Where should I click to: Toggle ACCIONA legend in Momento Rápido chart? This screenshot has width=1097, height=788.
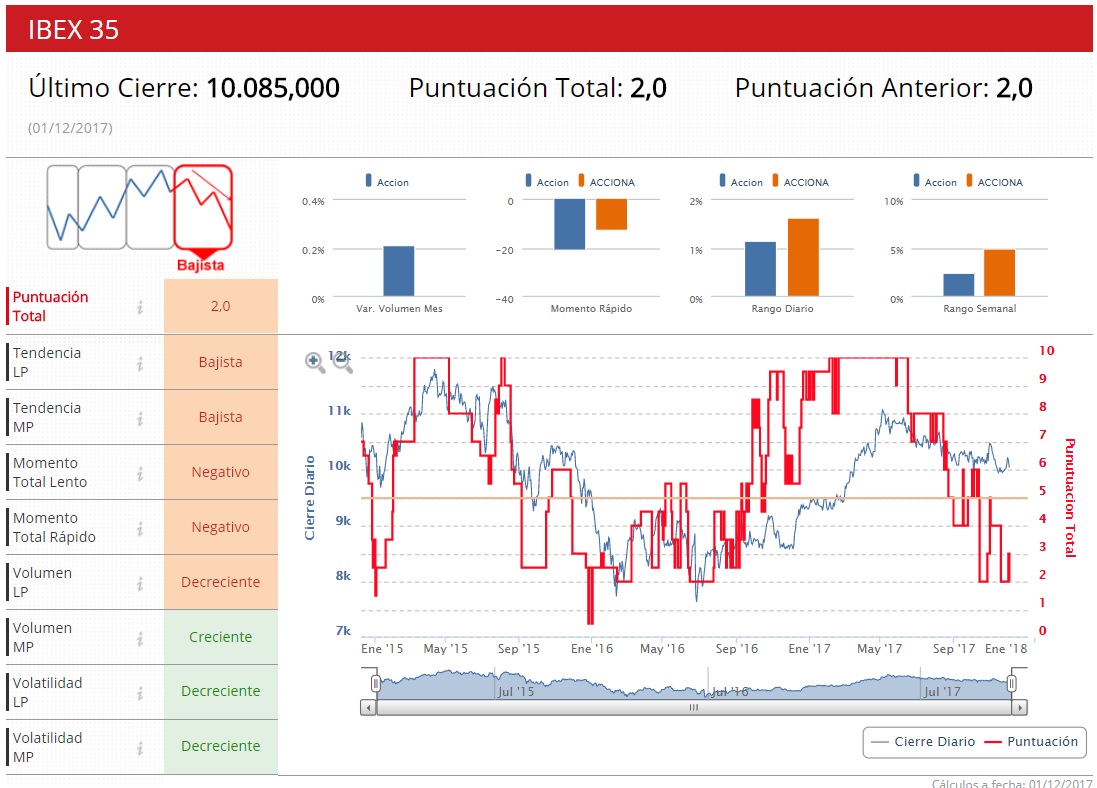[x=606, y=181]
